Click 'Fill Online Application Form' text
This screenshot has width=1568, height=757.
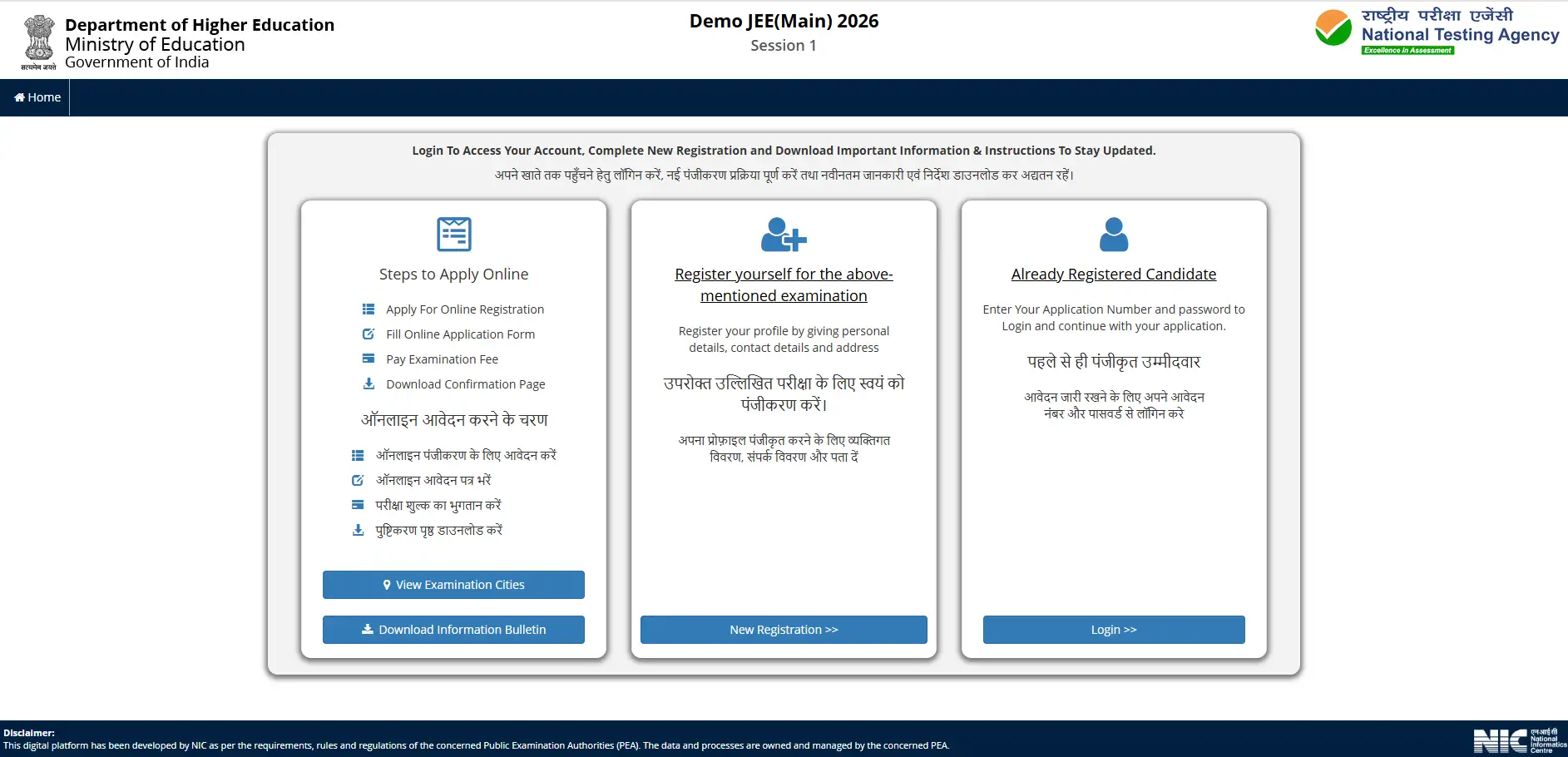[x=460, y=334]
